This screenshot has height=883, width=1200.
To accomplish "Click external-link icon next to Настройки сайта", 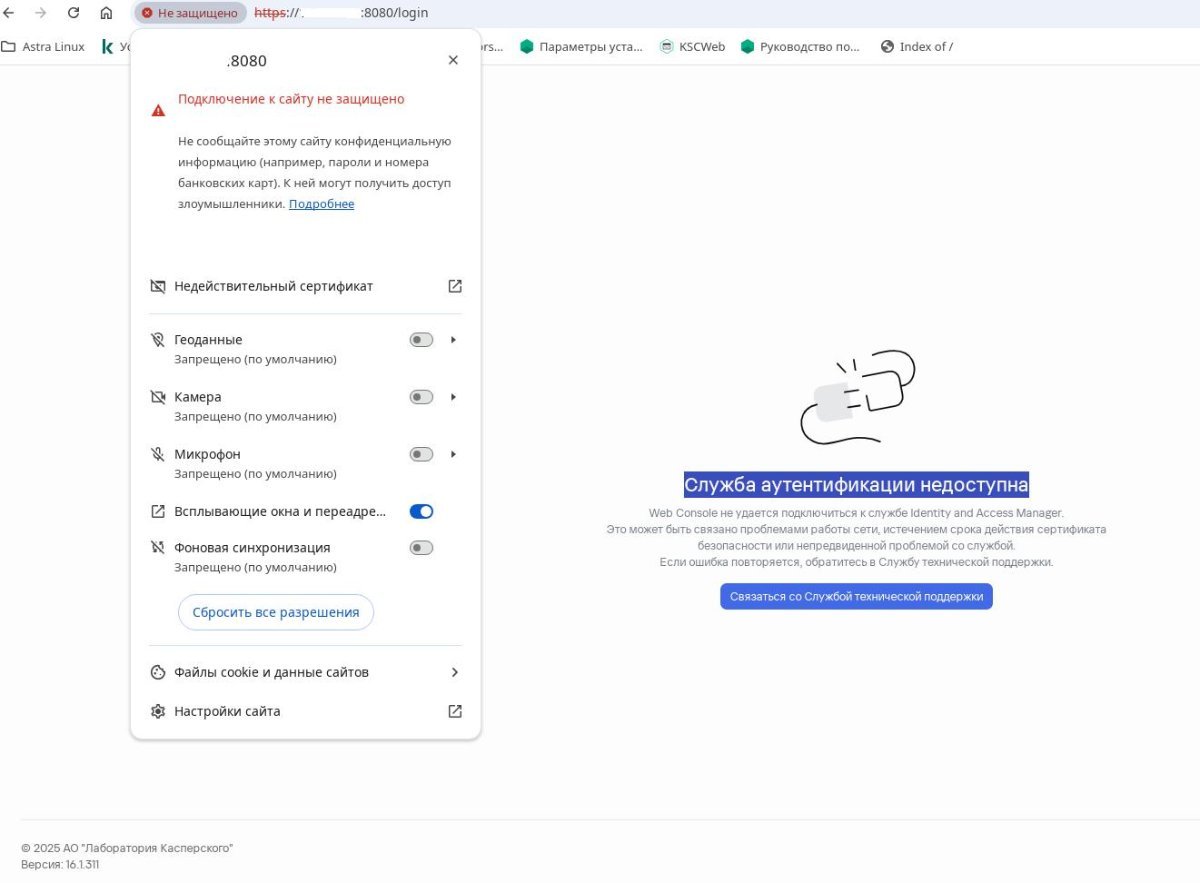I will 455,711.
